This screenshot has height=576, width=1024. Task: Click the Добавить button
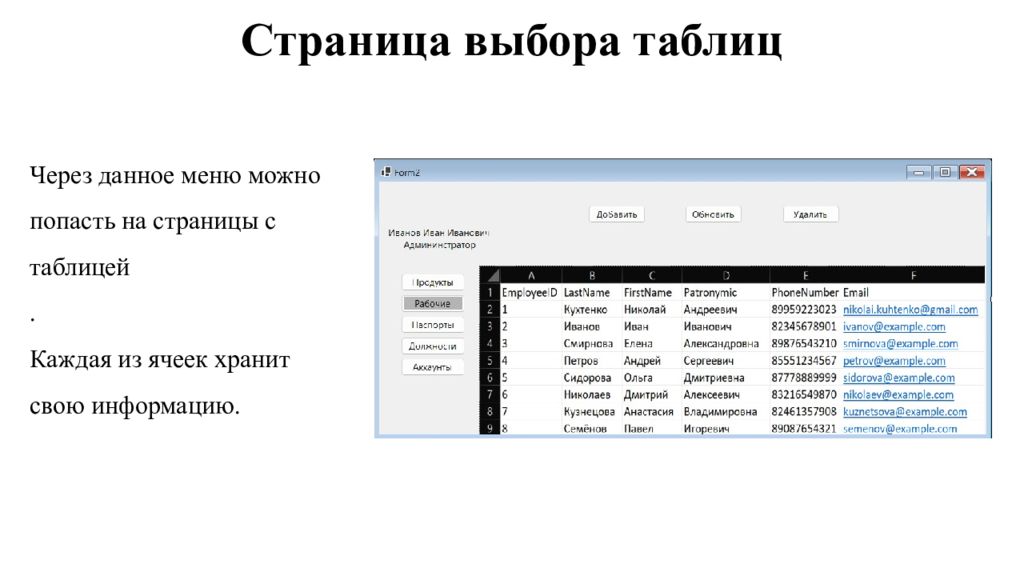click(616, 214)
